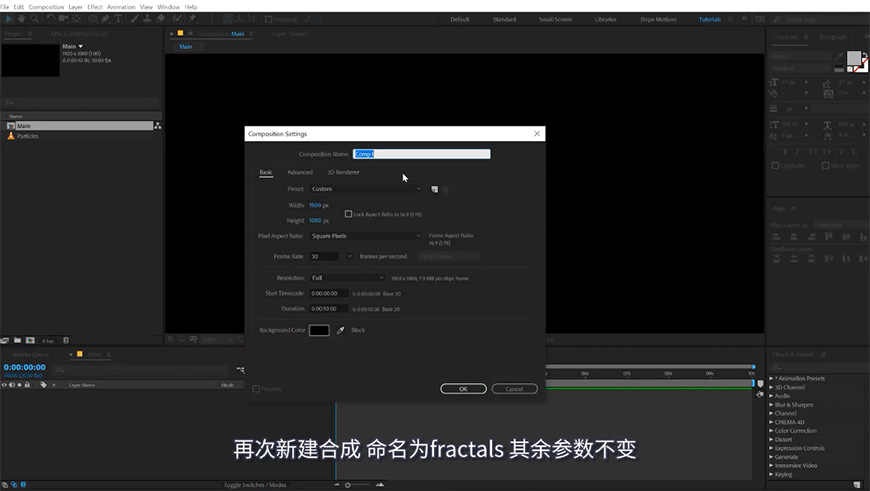
Task: Open the Composition menu in menu bar
Action: (x=46, y=7)
